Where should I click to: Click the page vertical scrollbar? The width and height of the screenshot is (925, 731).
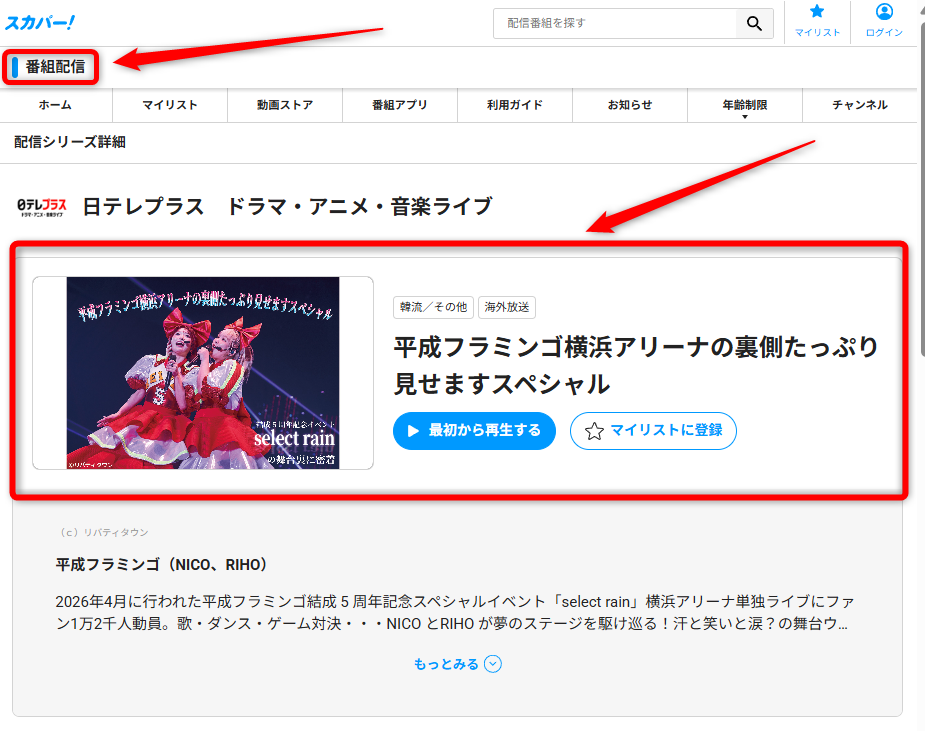coord(921,189)
